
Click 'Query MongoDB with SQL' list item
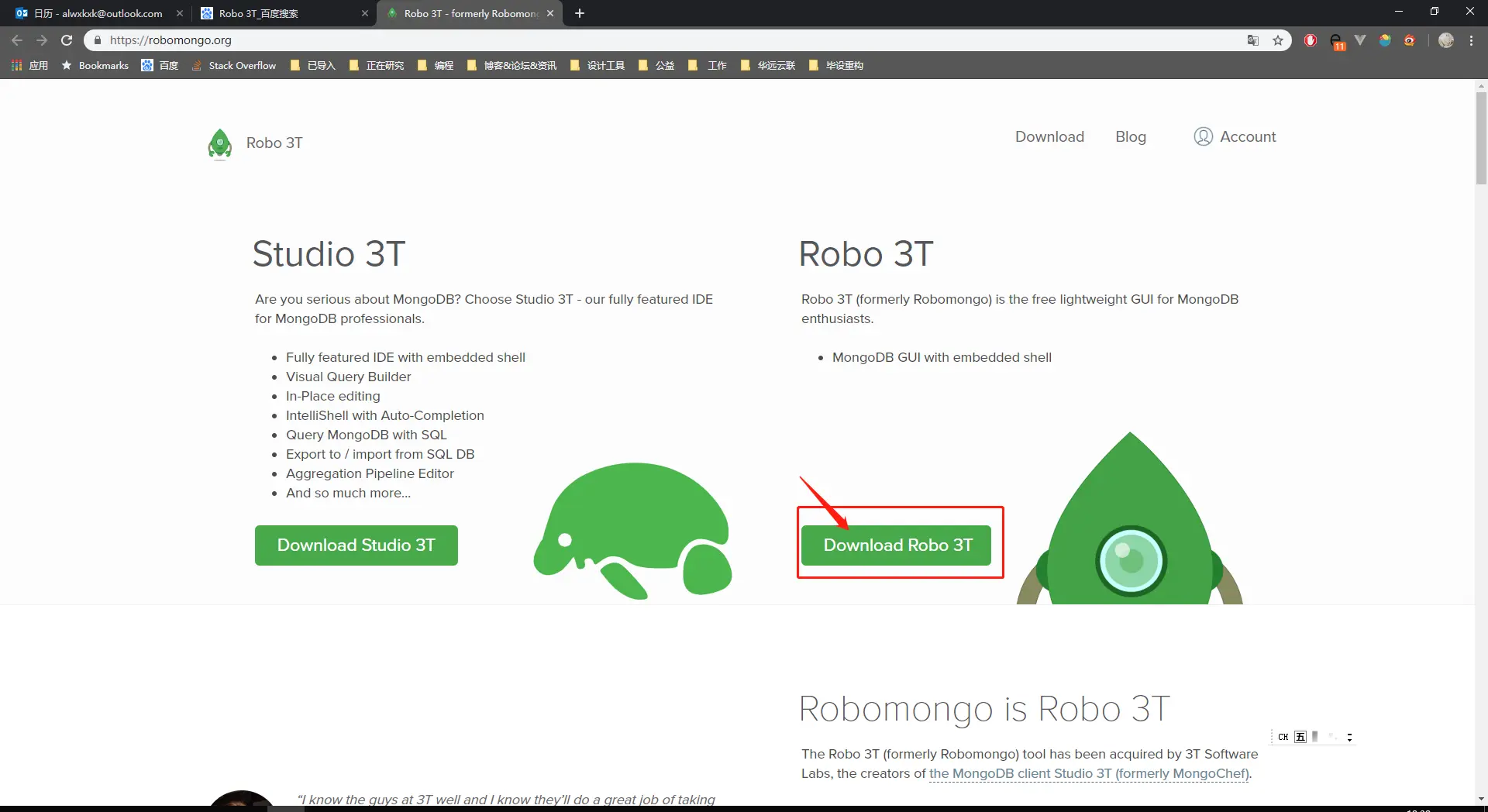[x=367, y=435]
